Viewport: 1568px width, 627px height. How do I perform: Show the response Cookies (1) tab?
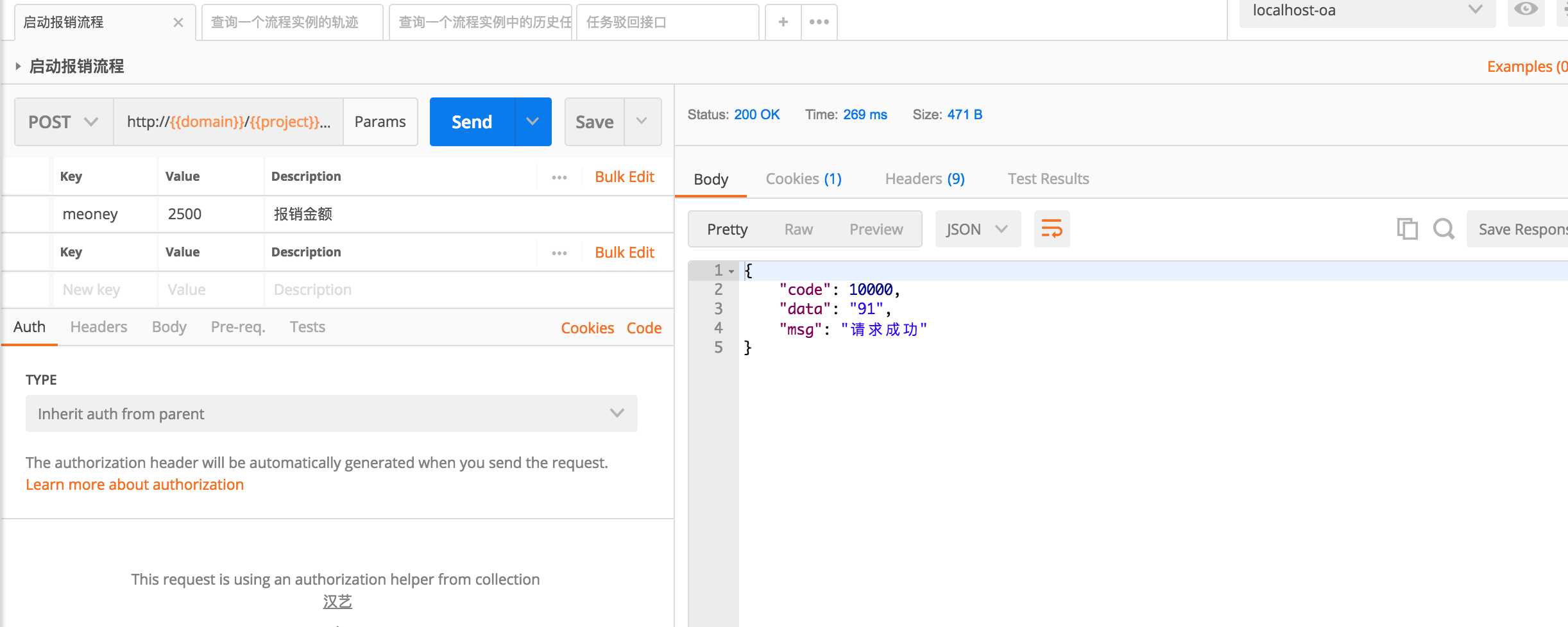coord(803,179)
